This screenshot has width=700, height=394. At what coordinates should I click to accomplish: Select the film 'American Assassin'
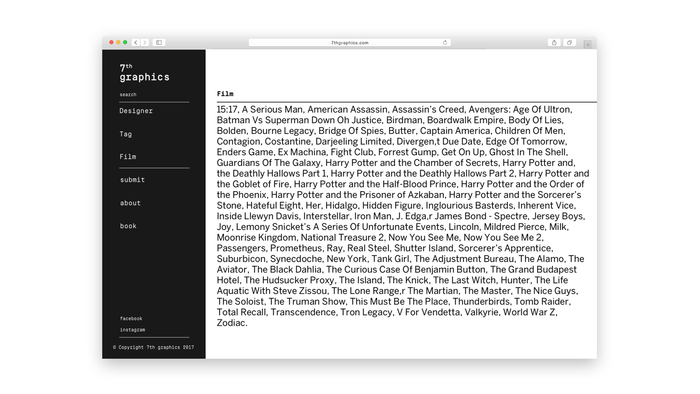[x=347, y=109]
